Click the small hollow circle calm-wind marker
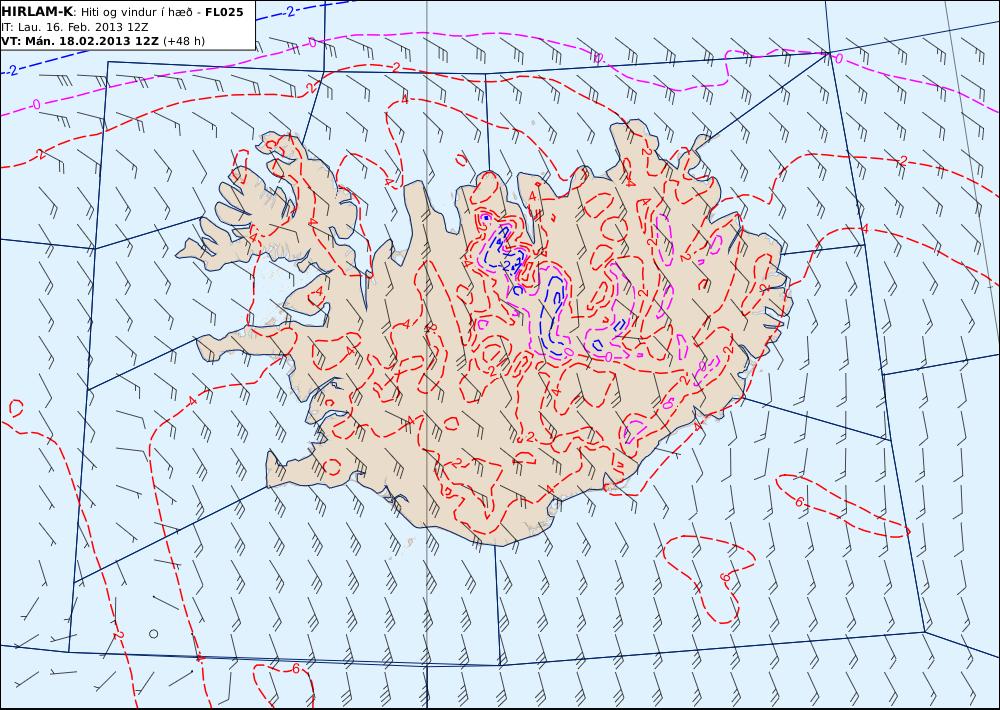The width and height of the screenshot is (1000, 710). (x=153, y=633)
